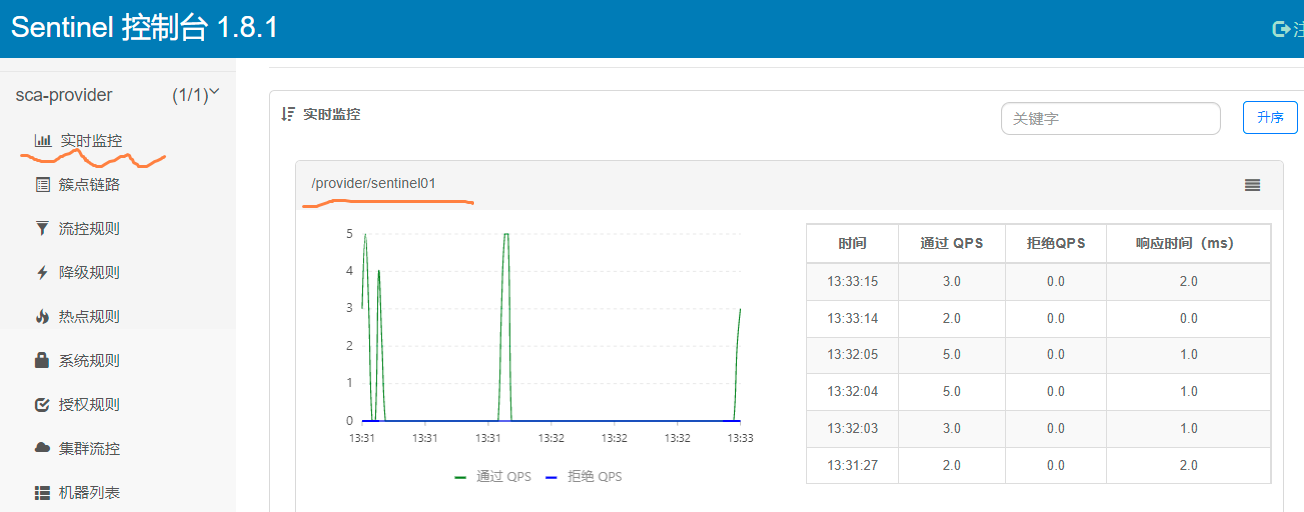Go to 流控规则 page
Screen dimensions: 1304x512
tap(89, 229)
